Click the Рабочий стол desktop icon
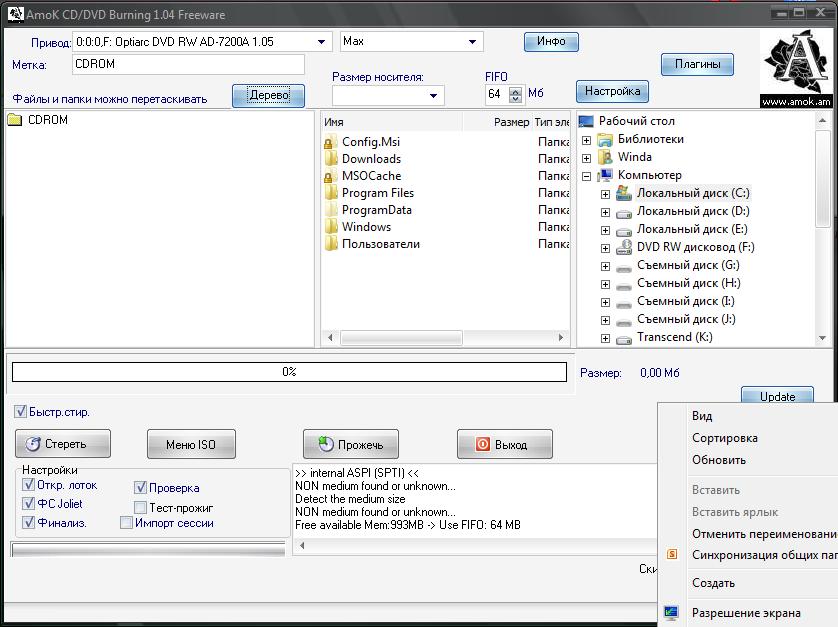This screenshot has width=838, height=627. 586,121
